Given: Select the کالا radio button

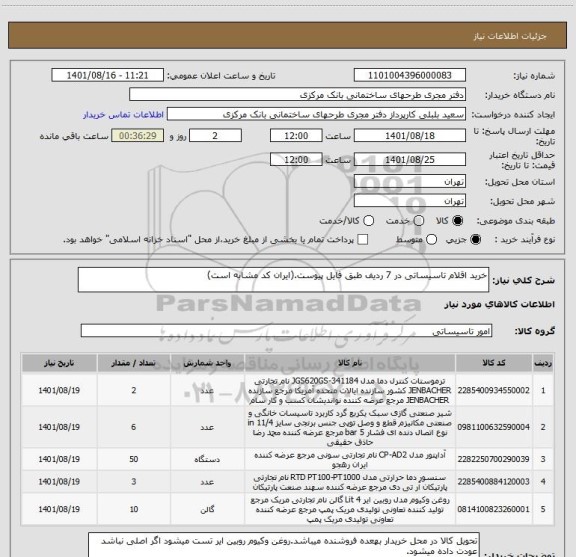Looking at the screenshot, I should coord(458,221).
